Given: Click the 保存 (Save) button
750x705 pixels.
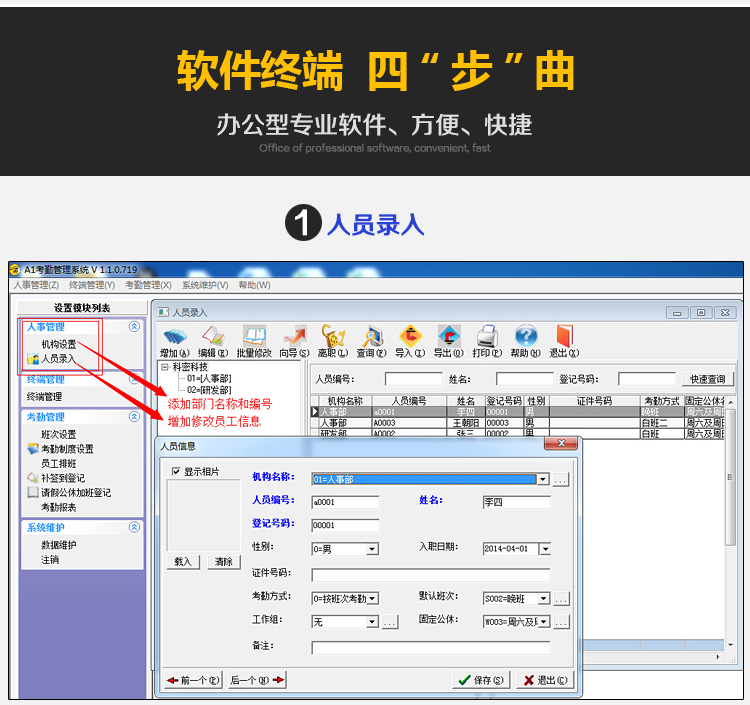Looking at the screenshot, I should (x=480, y=680).
